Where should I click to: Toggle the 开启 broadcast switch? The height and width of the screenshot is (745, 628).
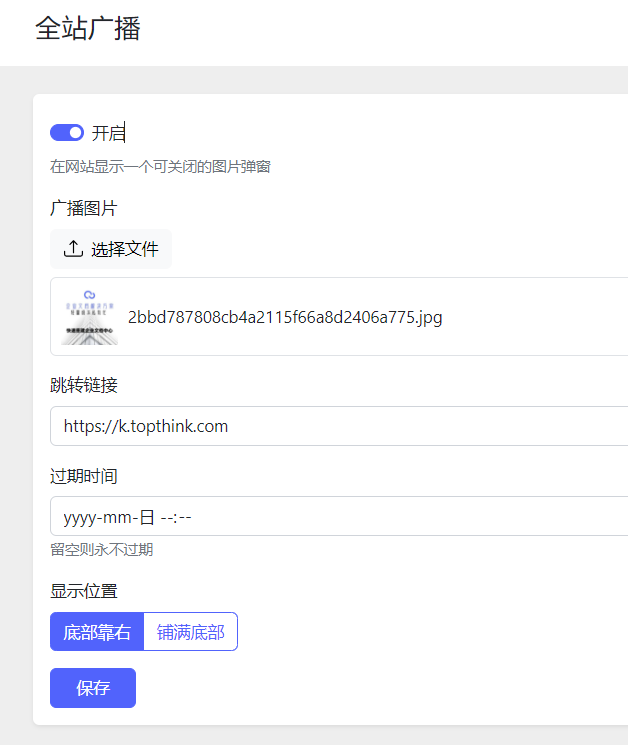[x=67, y=133]
